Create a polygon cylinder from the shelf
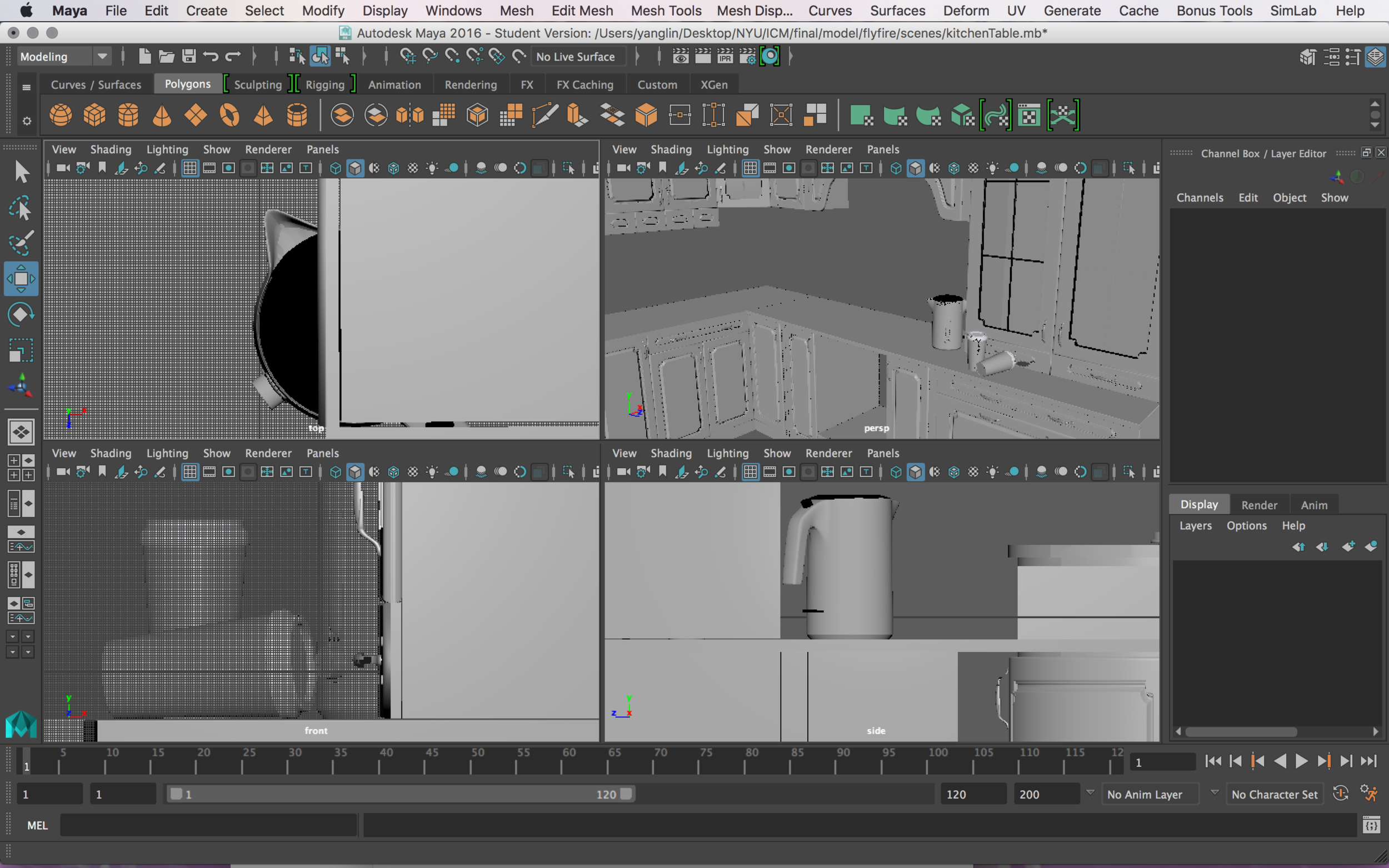1389x868 pixels. point(128,116)
